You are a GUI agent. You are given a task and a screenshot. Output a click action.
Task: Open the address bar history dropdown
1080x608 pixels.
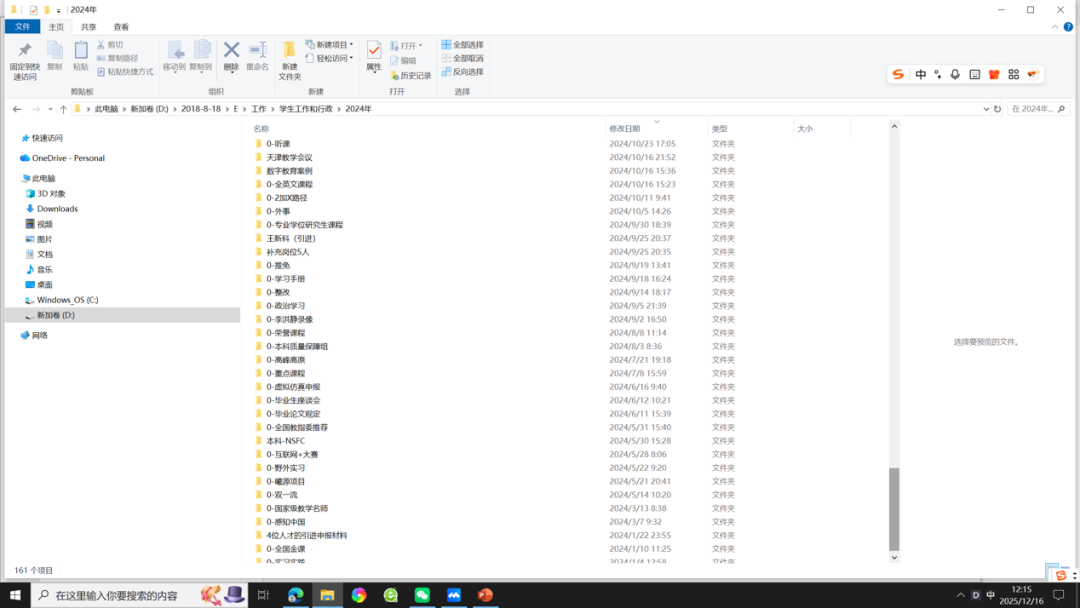(x=986, y=109)
